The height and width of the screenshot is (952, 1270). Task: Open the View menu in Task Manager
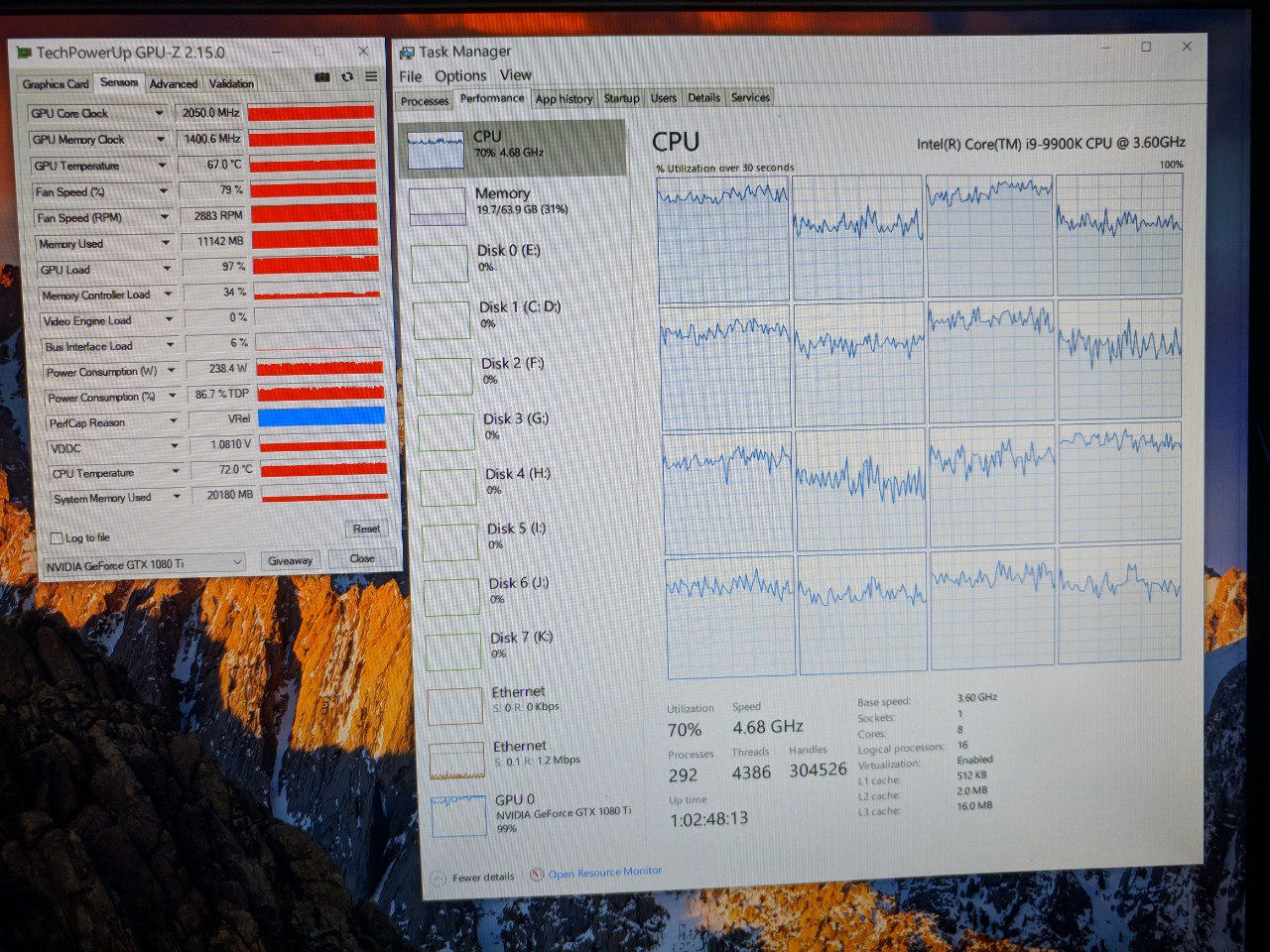coord(515,75)
